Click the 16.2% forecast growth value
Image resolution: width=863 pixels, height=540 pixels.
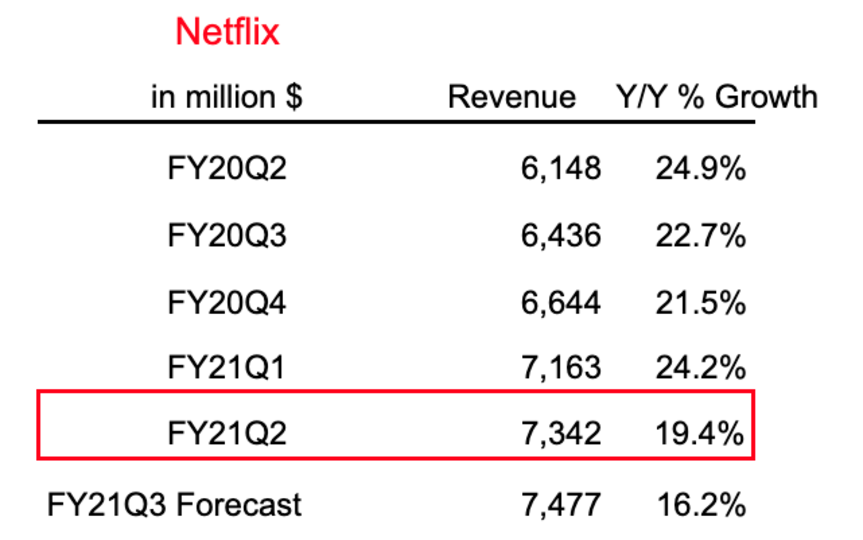pos(702,505)
